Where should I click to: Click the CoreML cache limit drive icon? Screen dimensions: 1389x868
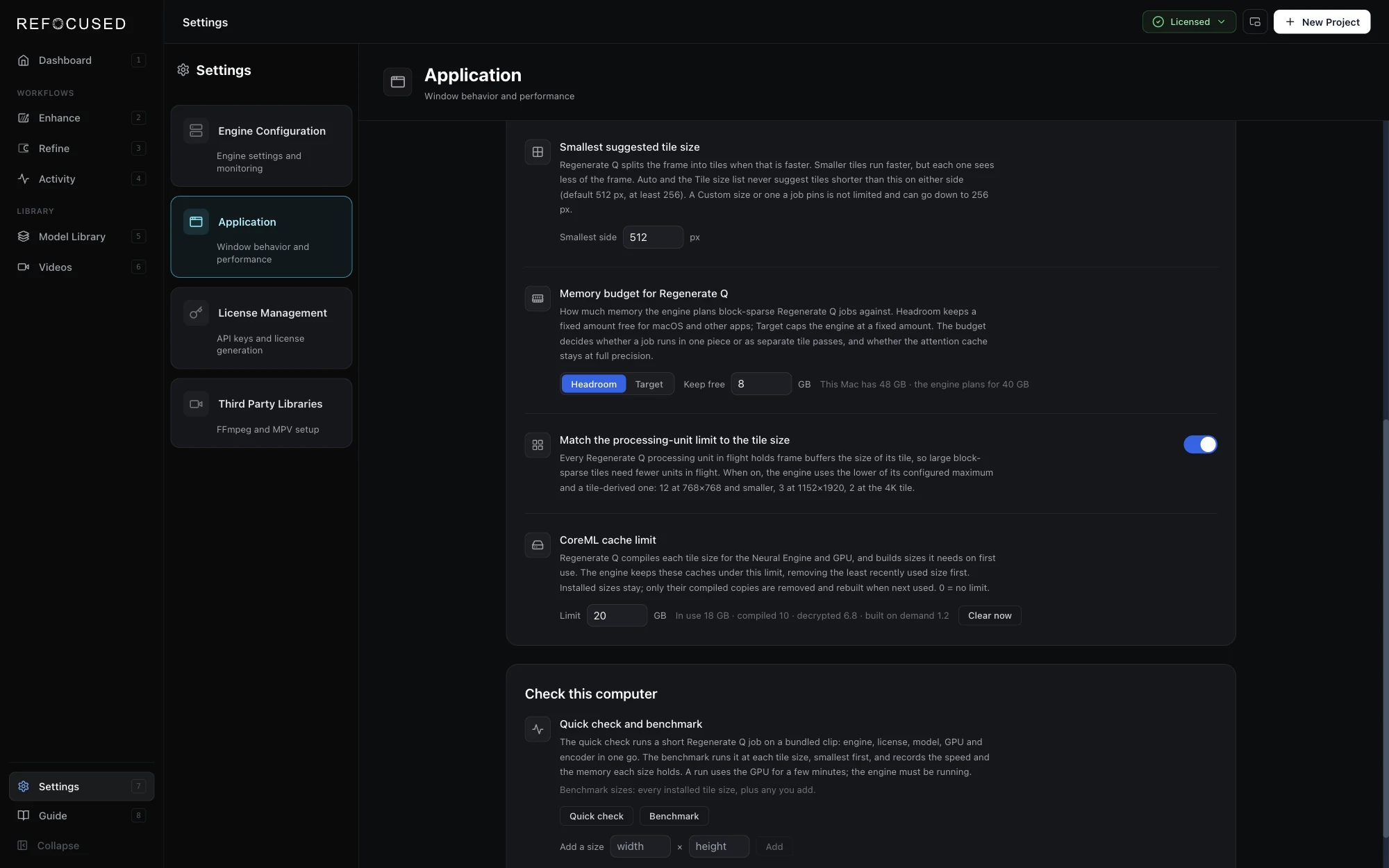point(538,545)
